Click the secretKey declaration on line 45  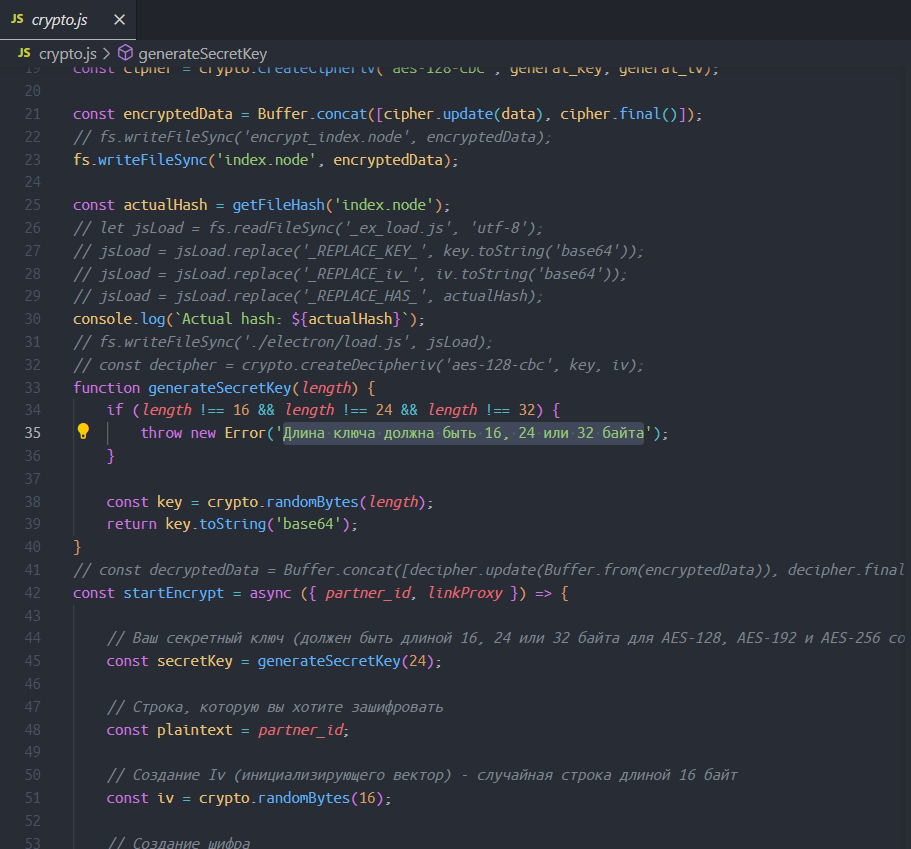[195, 661]
